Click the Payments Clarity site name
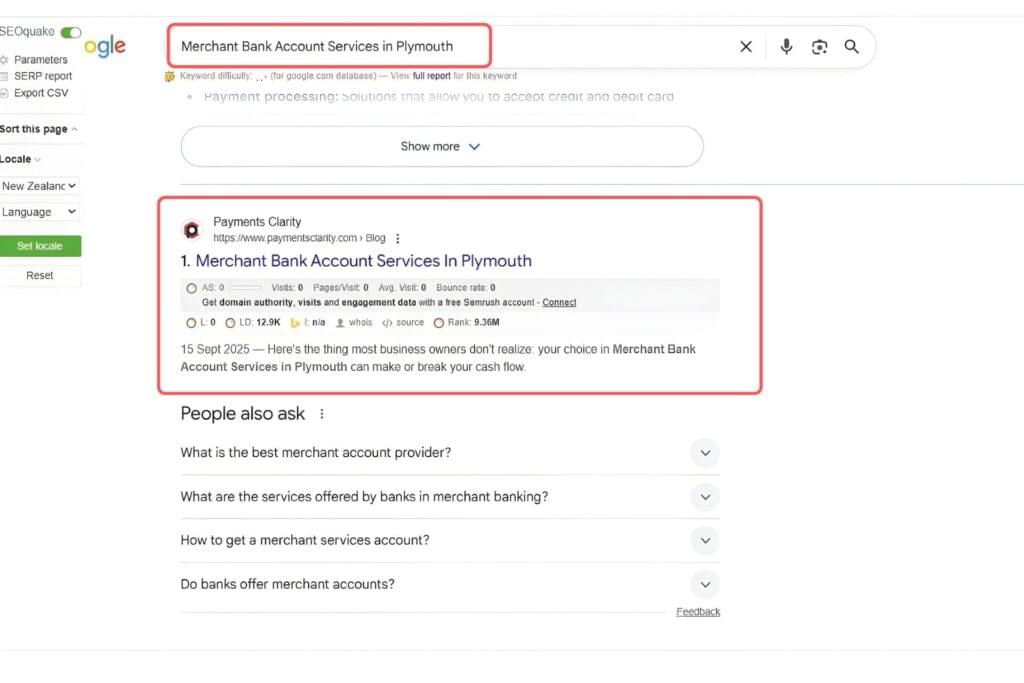 tap(257, 222)
